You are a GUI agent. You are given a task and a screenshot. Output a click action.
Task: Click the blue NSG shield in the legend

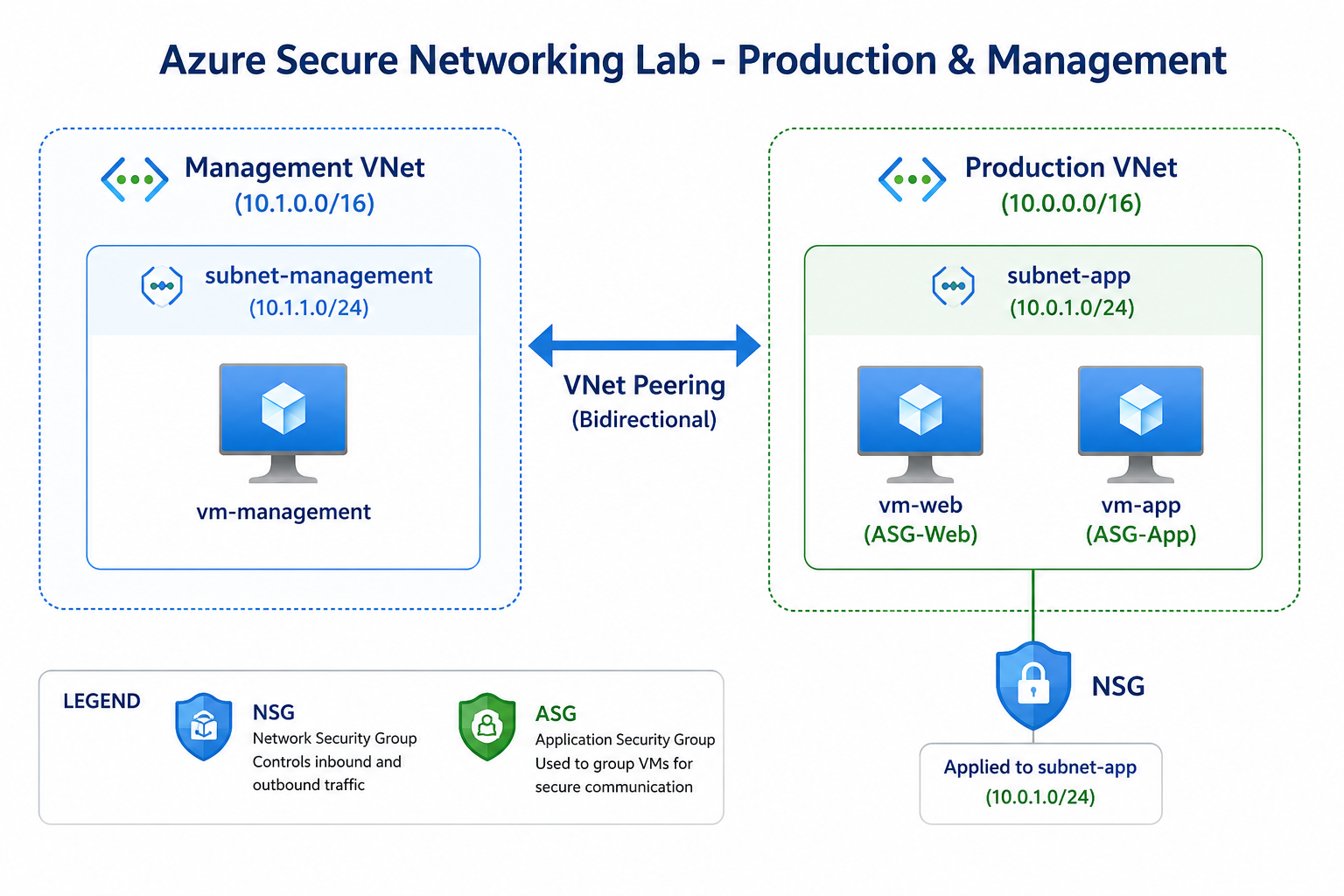coord(204,726)
